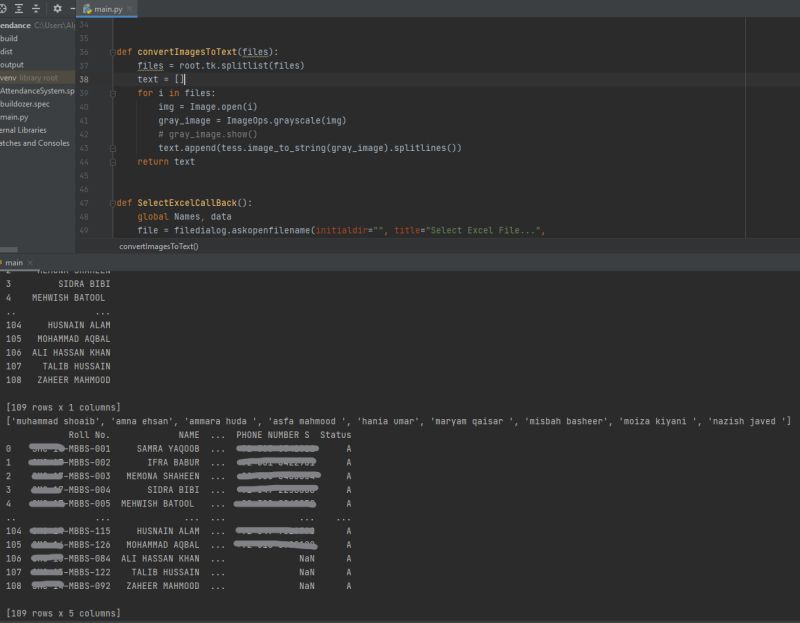Click 'MBBS-003' roll number in console
The image size is (800, 623).
[89, 477]
